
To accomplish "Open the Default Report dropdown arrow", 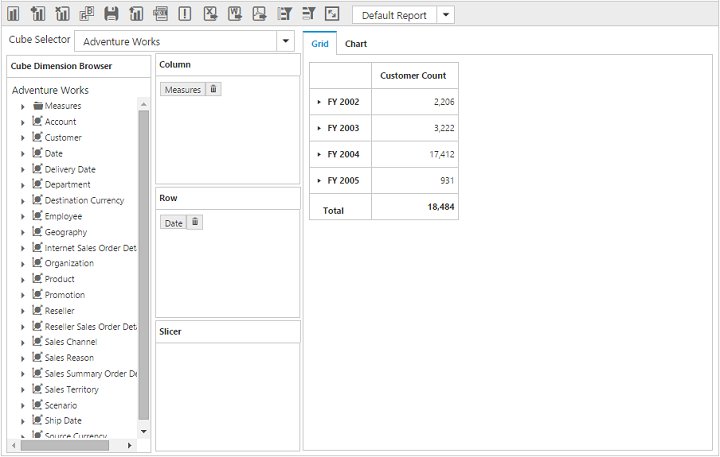I will point(445,15).
